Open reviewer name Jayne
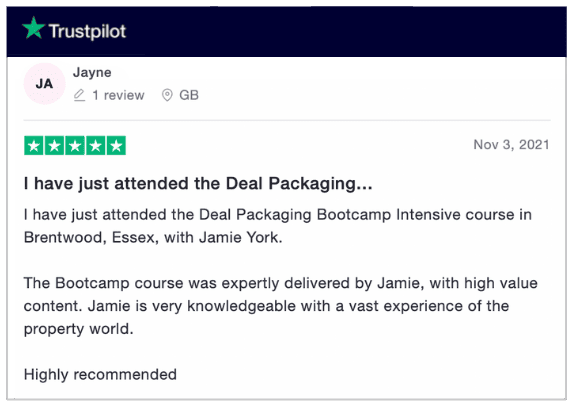 coord(92,72)
